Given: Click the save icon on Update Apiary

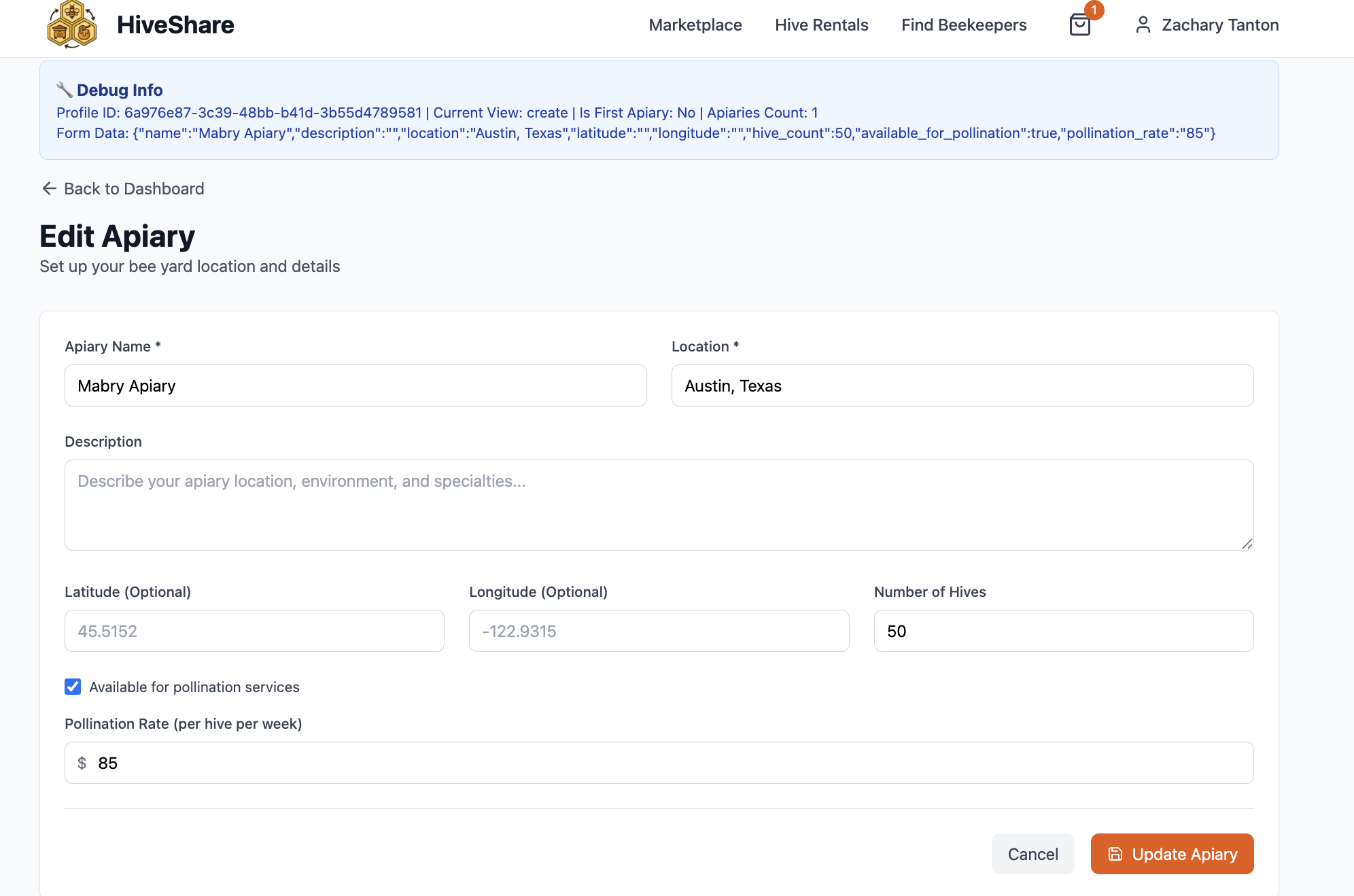Looking at the screenshot, I should [x=1115, y=854].
